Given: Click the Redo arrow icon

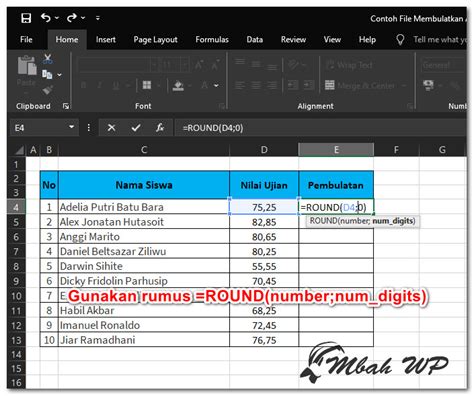Looking at the screenshot, I should pyautogui.click(x=71, y=17).
